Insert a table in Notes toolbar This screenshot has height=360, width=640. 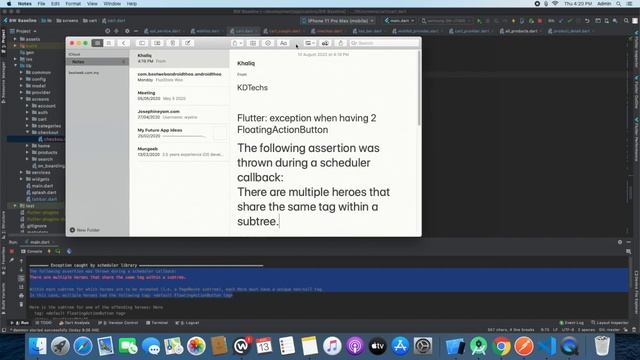tap(253, 43)
